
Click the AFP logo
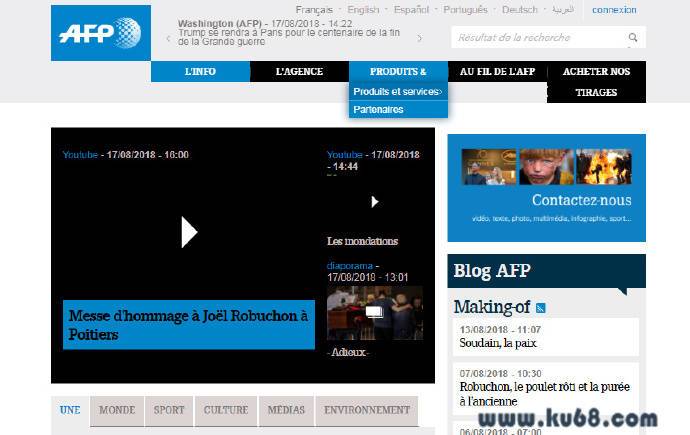[x=101, y=33]
